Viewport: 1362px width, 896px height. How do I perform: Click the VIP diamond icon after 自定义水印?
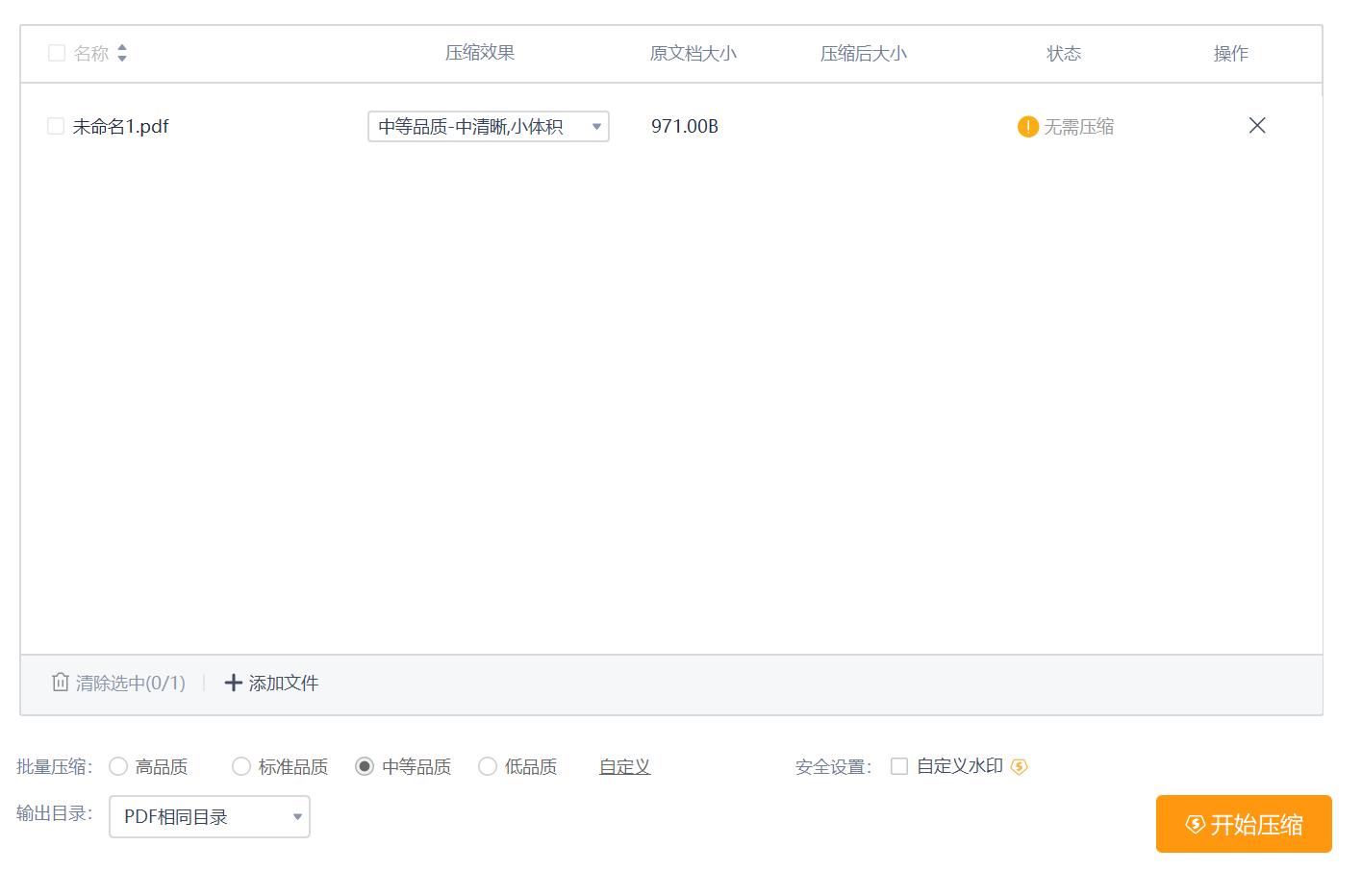pyautogui.click(x=1021, y=766)
